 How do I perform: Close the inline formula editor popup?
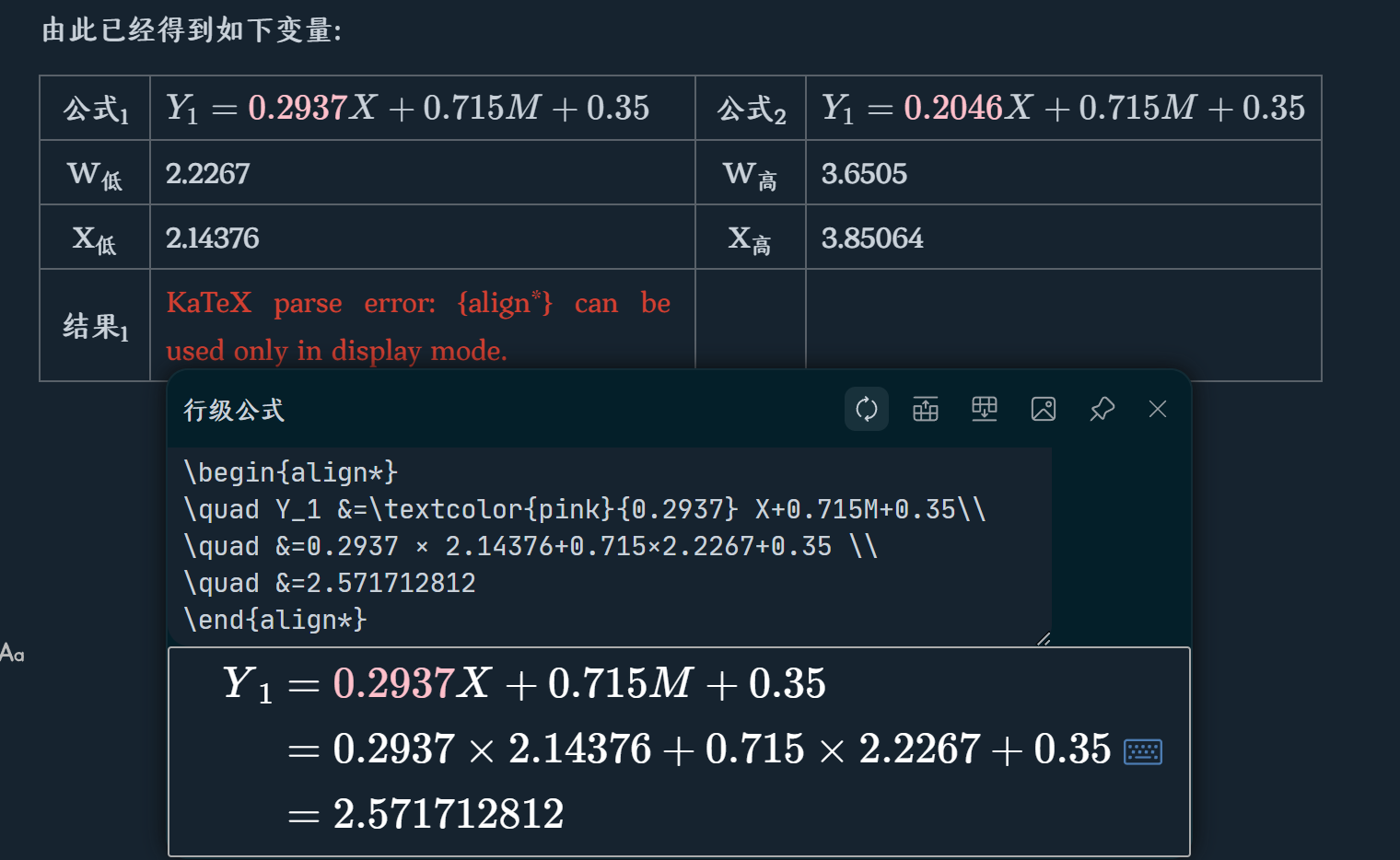(1158, 409)
